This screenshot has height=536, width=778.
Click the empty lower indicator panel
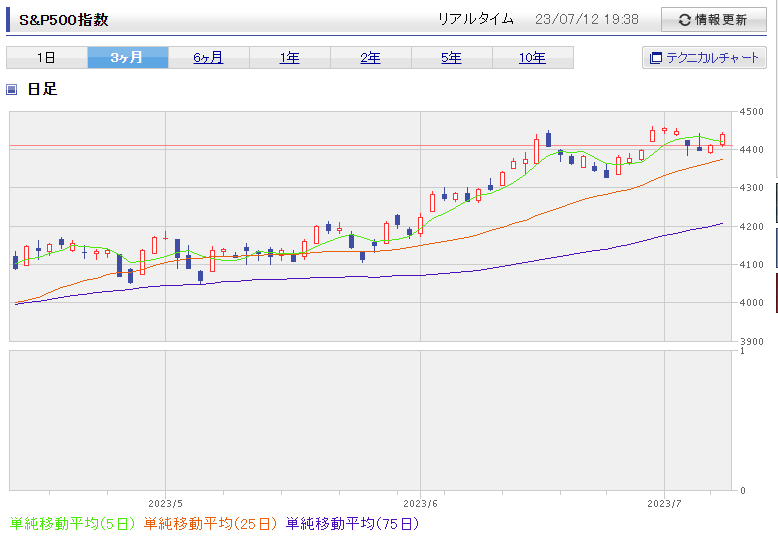(372, 420)
